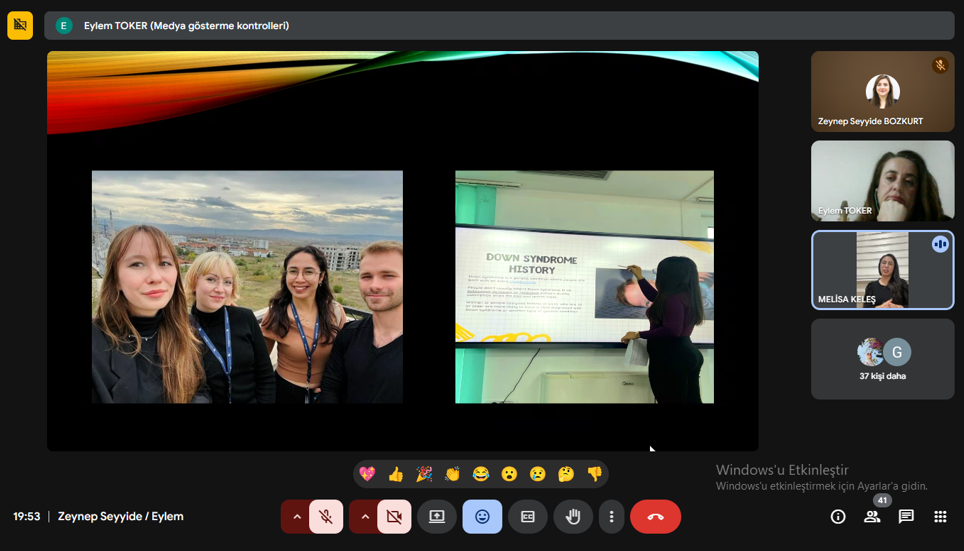Send the thumbs down reaction
The image size is (964, 551).
595,474
